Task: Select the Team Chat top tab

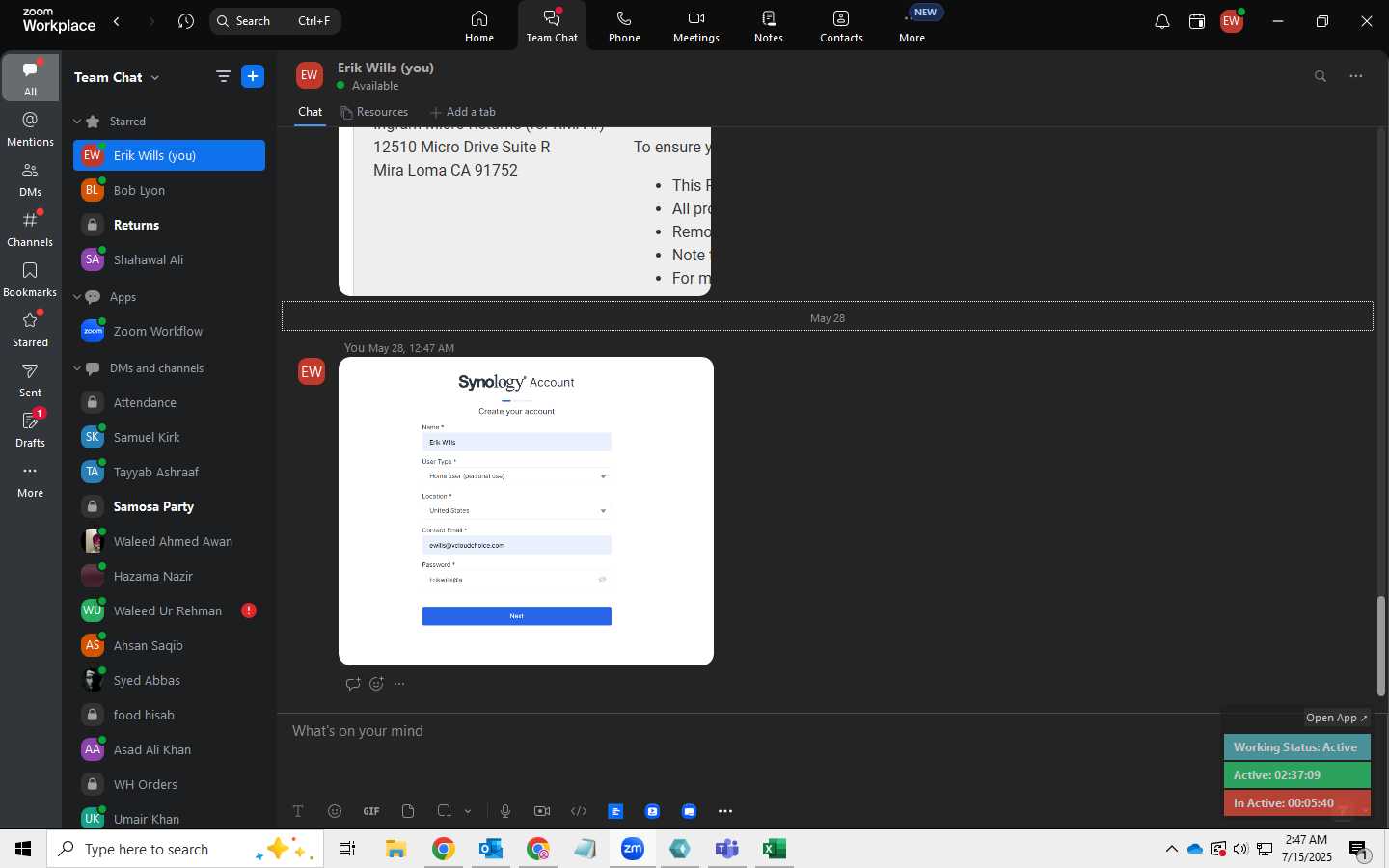Action: click(552, 26)
